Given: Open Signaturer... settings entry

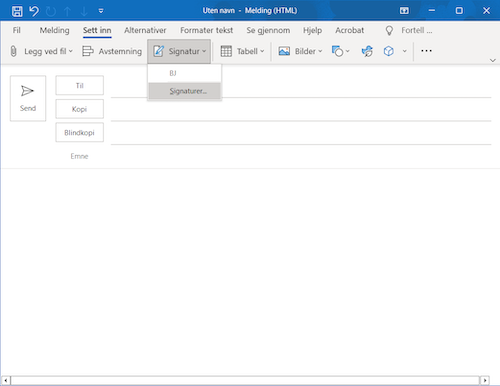Looking at the screenshot, I should click(x=184, y=91).
